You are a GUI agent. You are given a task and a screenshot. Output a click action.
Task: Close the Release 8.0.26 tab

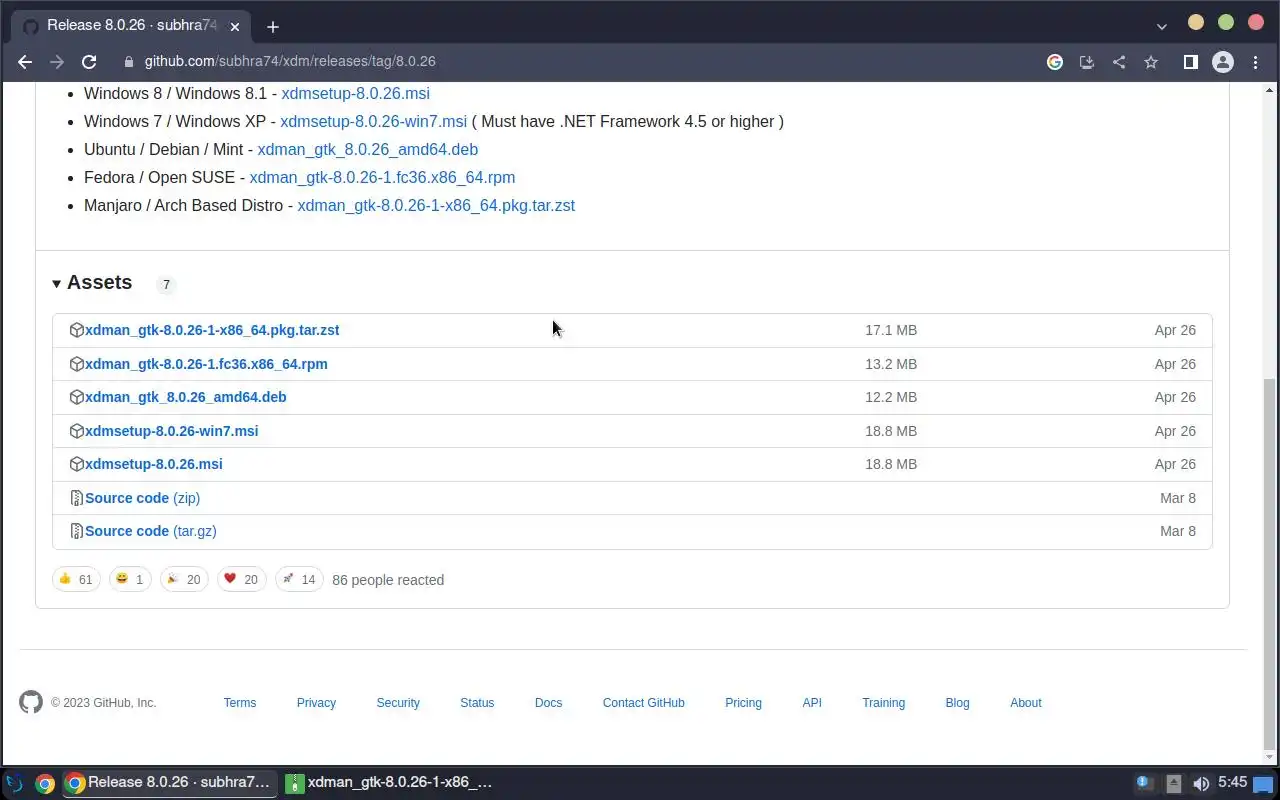tap(234, 27)
